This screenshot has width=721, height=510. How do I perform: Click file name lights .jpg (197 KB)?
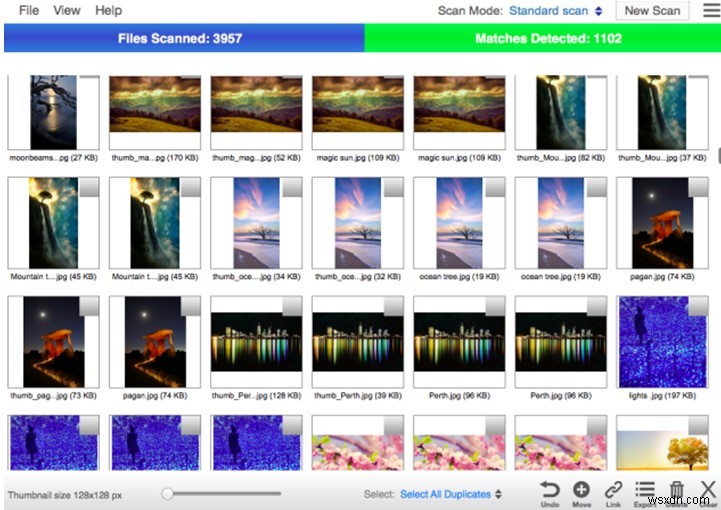[x=662, y=396]
